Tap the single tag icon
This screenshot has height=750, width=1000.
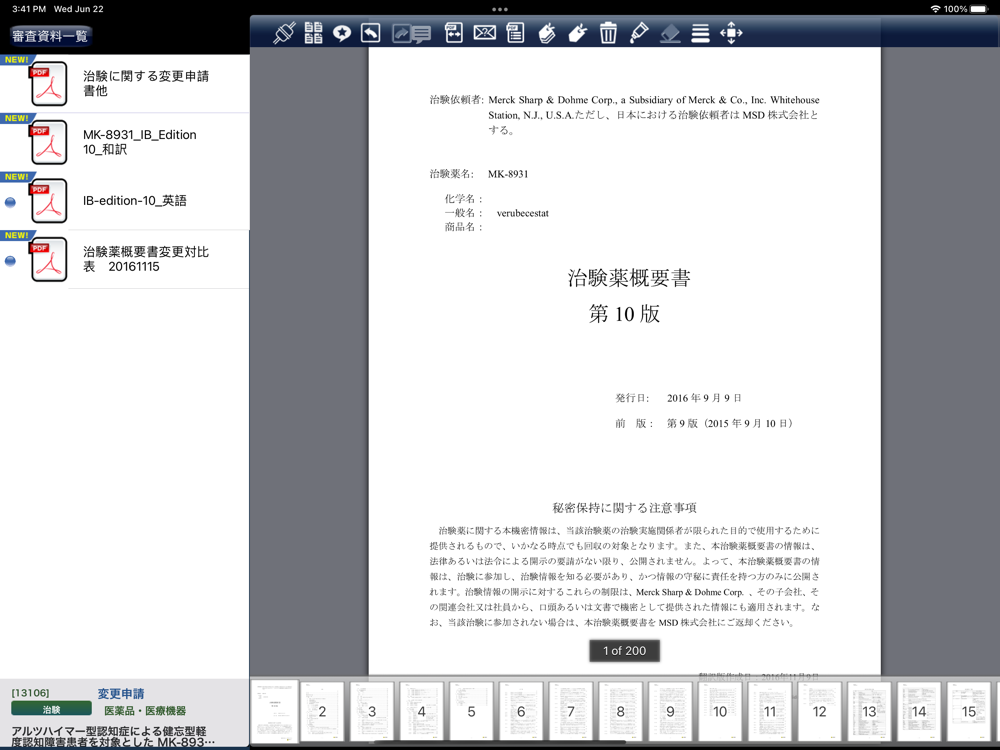(x=577, y=33)
